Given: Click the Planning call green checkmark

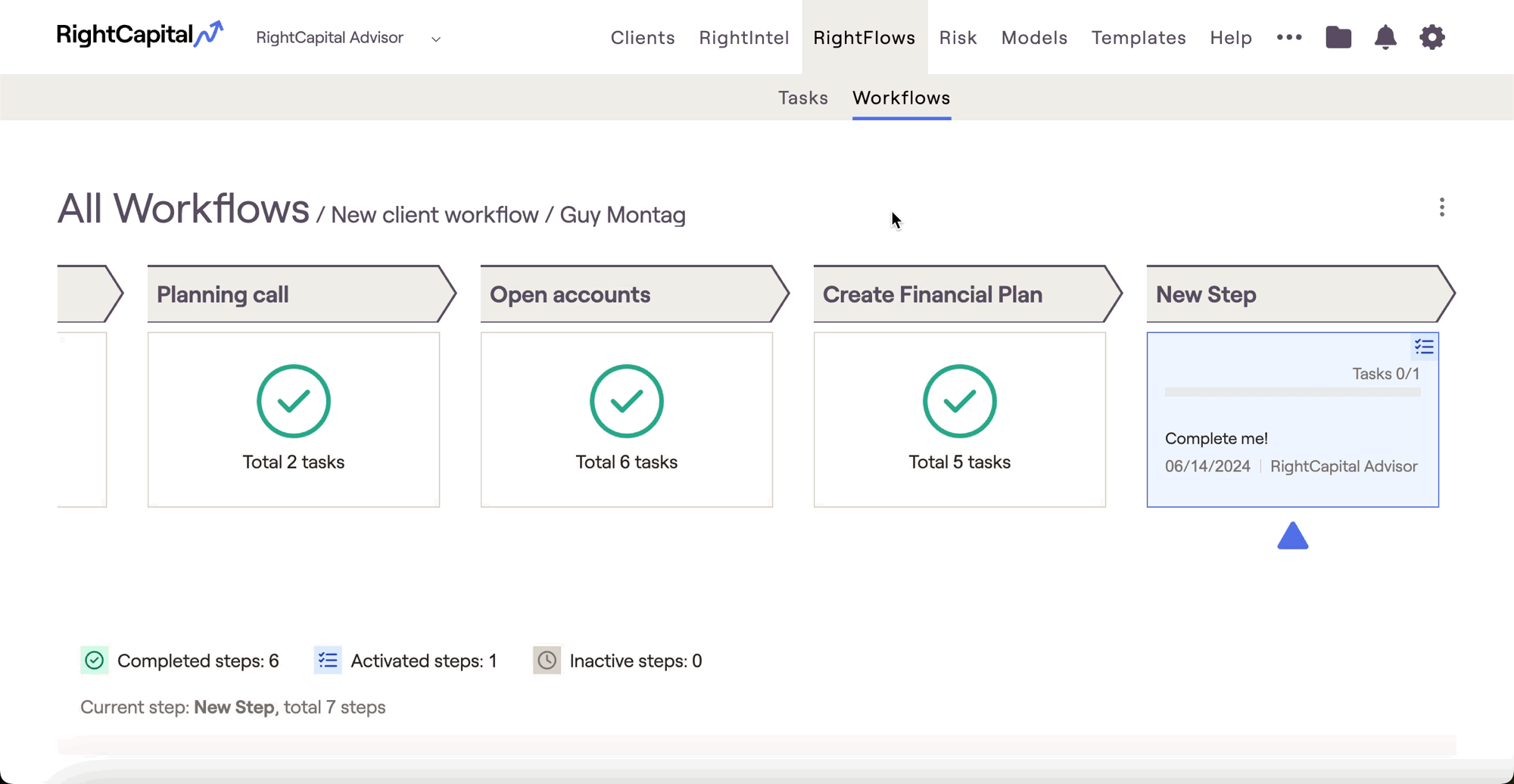Looking at the screenshot, I should tap(294, 401).
